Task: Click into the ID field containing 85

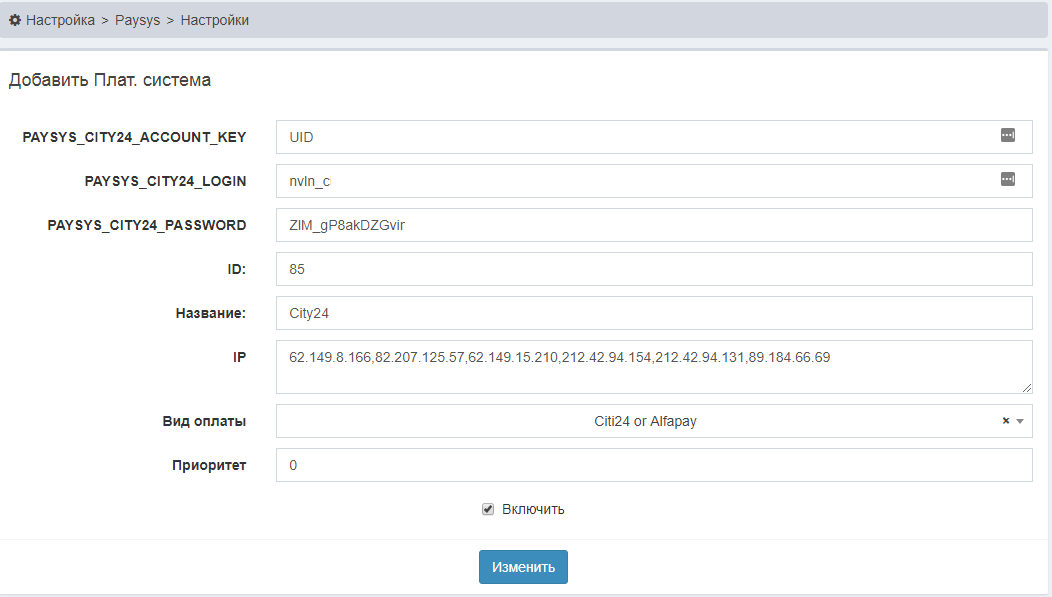Action: [654, 269]
